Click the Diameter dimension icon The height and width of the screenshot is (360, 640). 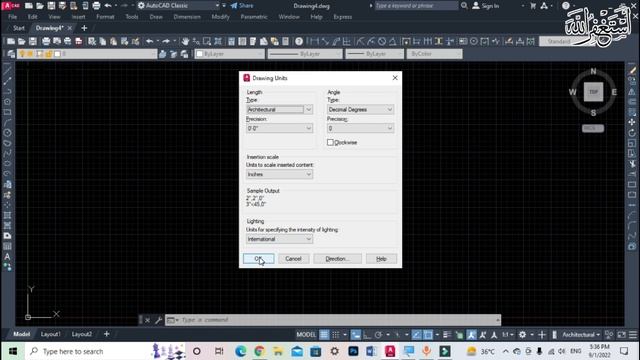click(382, 41)
